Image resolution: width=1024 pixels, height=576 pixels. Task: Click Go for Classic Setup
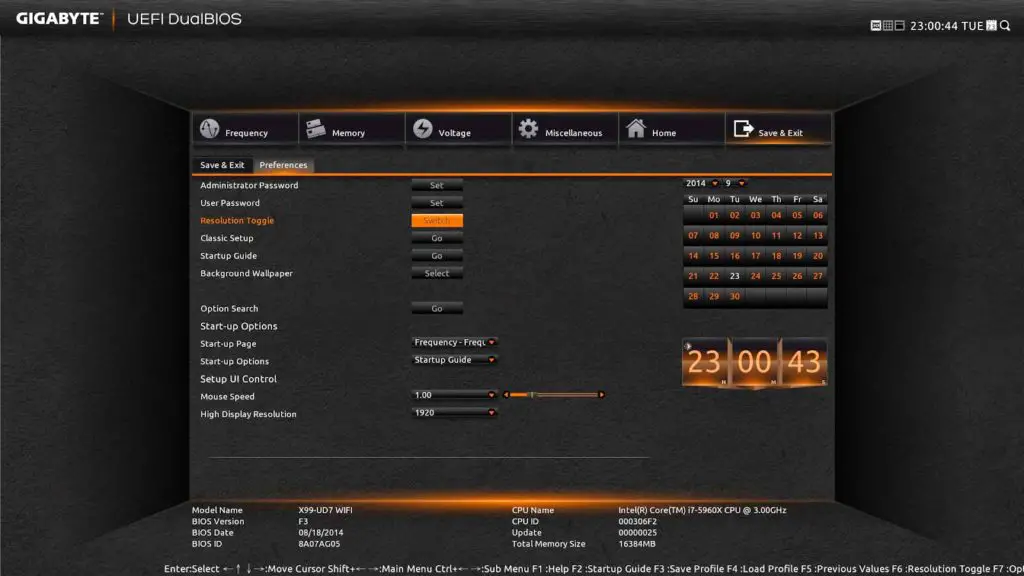(x=437, y=238)
